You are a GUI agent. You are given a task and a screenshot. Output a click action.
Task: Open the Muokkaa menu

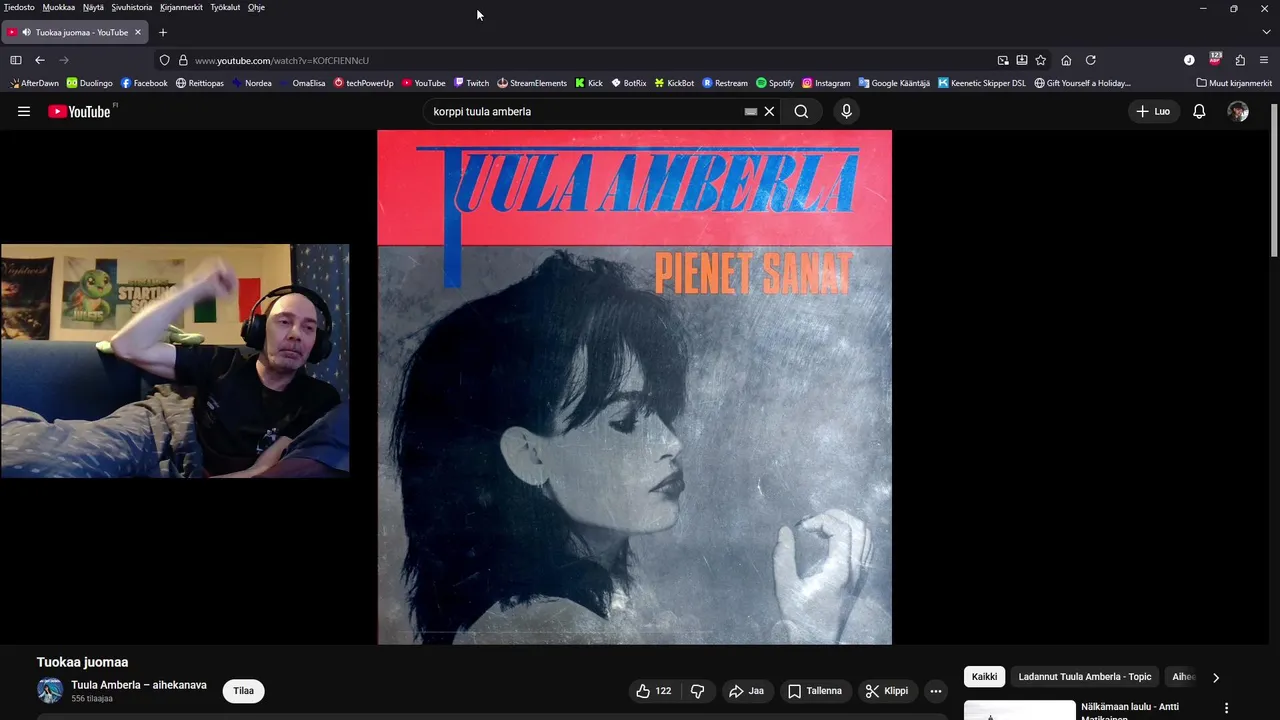tap(59, 7)
